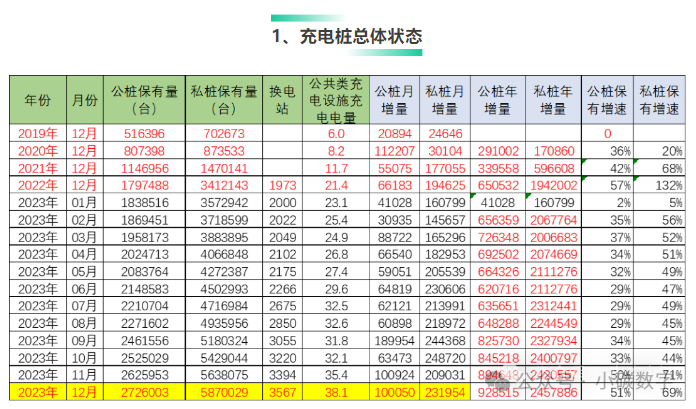Select the 私桩月增量 header cell
Viewport: 696px width, 409px height.
[x=445, y=100]
